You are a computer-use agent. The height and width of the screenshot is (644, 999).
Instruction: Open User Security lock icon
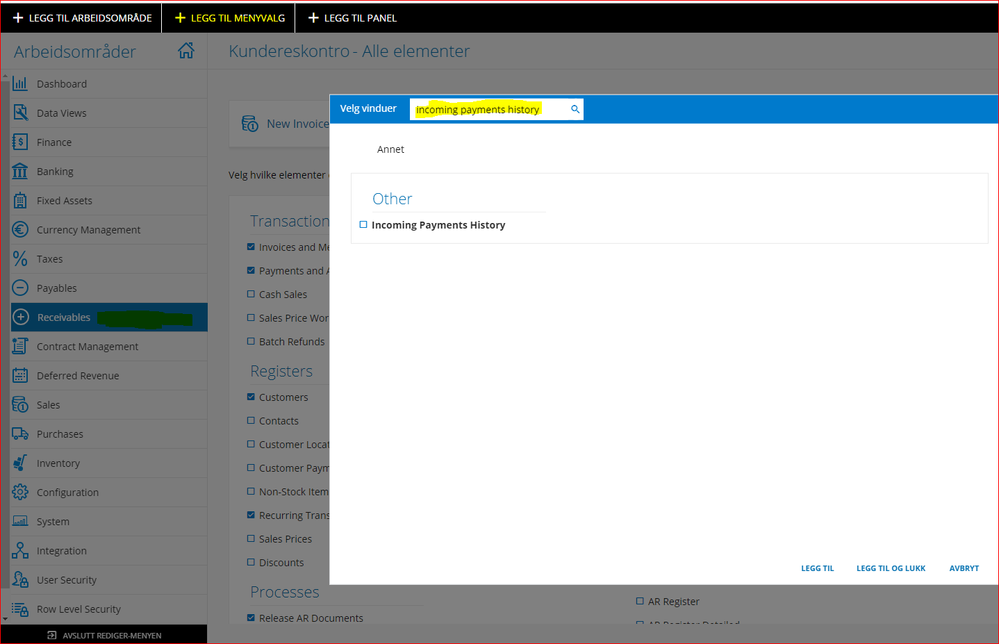pos(20,580)
